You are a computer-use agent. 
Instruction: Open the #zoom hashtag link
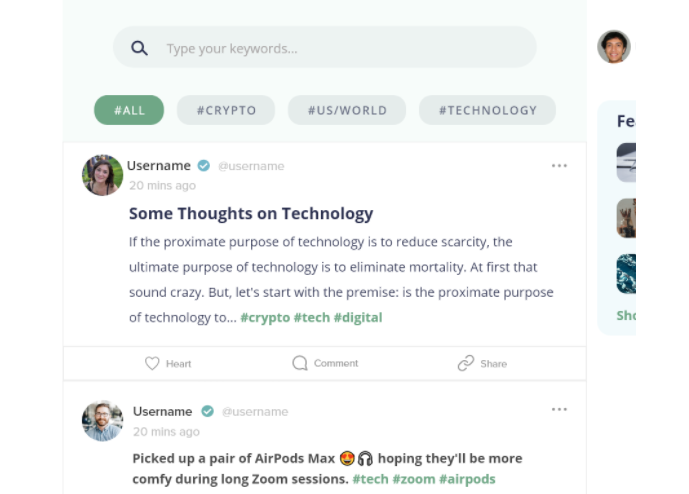point(413,479)
